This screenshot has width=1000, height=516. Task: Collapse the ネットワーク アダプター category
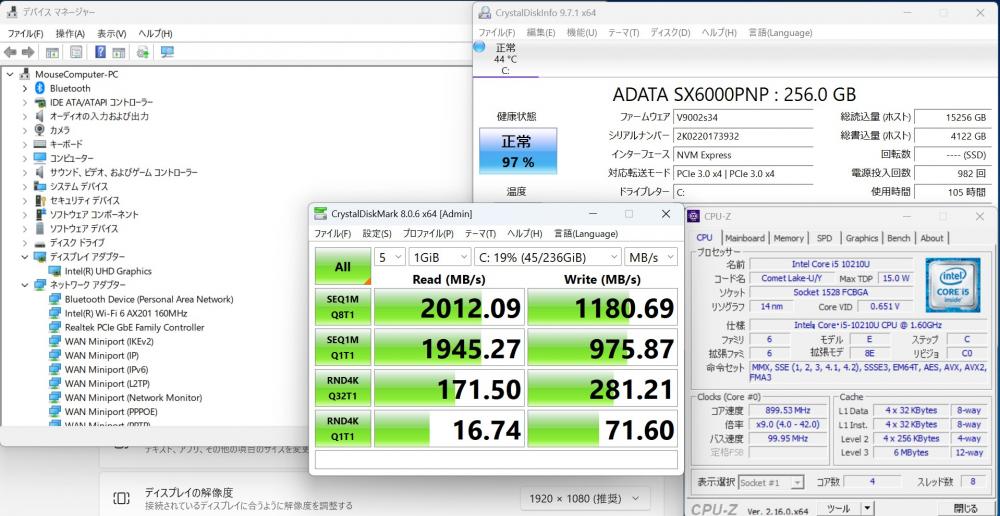click(25, 285)
